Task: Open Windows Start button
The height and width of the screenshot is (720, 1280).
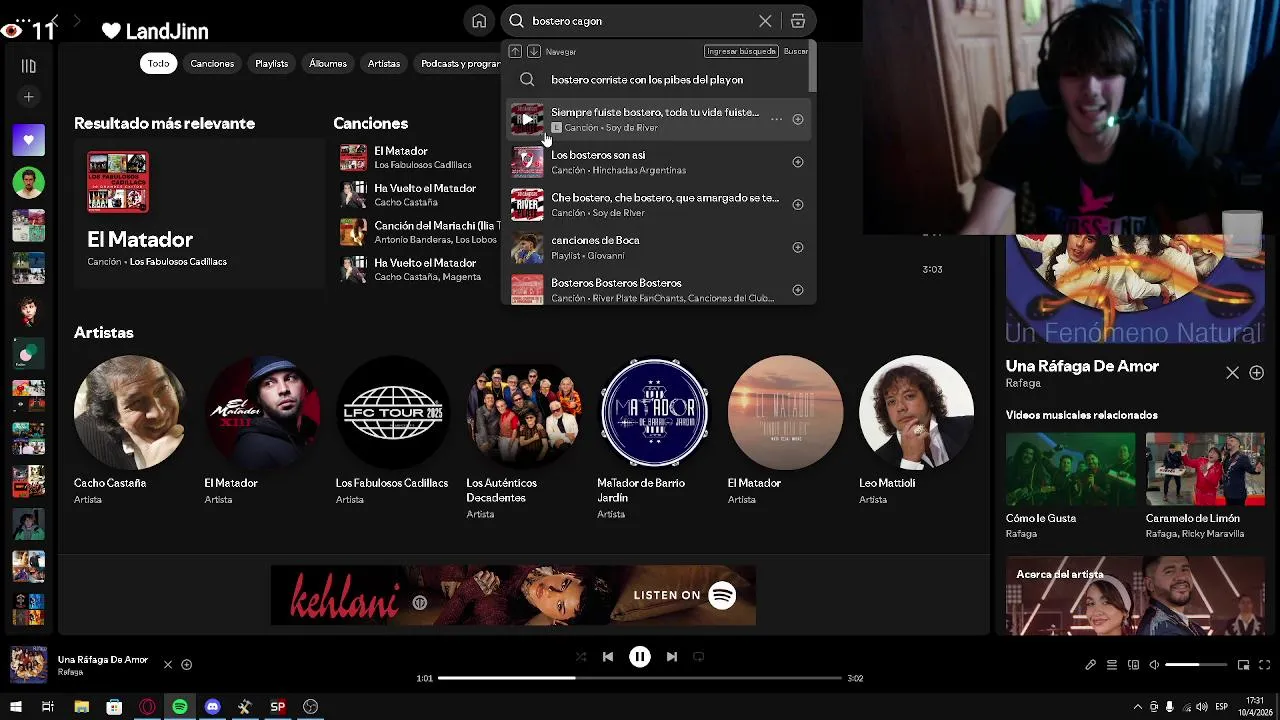Action: pyautogui.click(x=15, y=707)
